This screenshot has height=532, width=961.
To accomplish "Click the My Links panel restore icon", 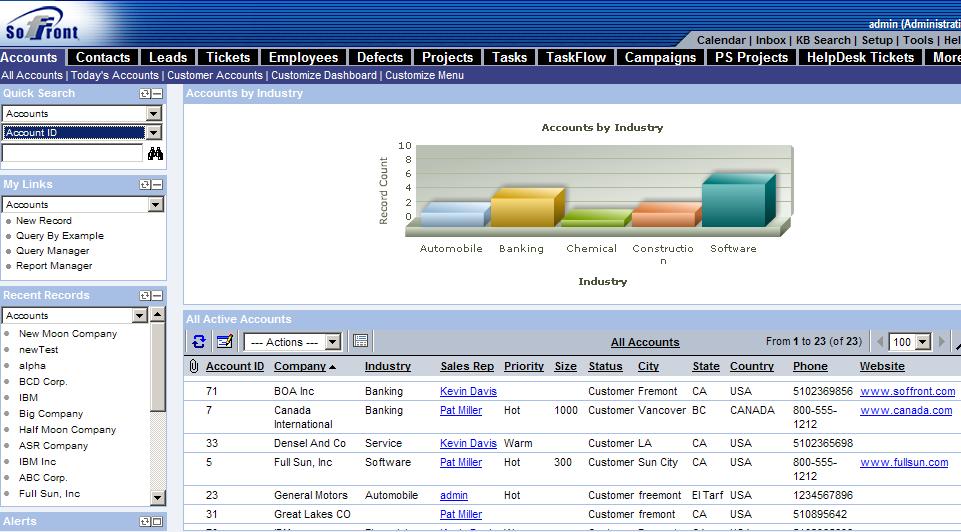I will pyautogui.click(x=145, y=184).
